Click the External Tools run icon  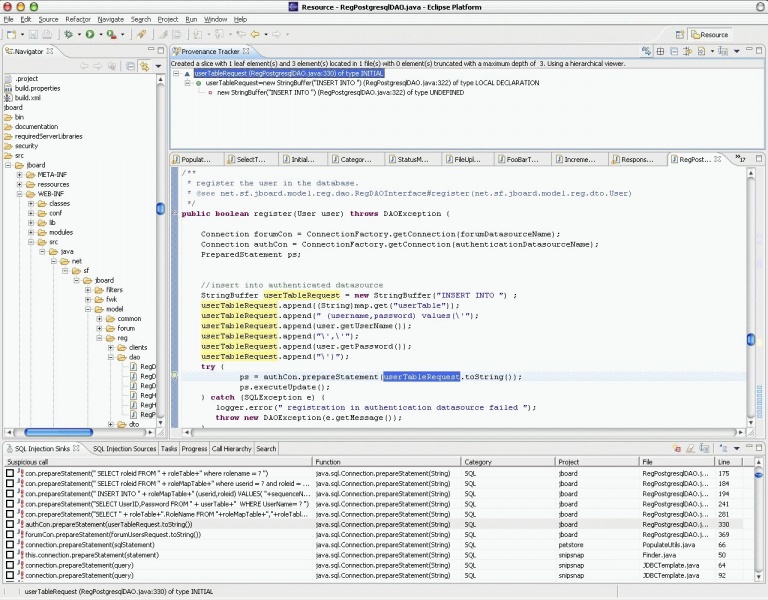[112, 34]
